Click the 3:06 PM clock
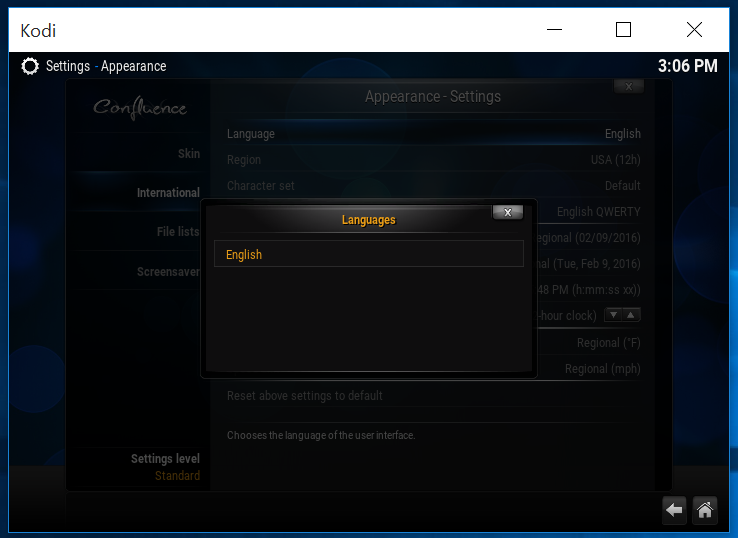Image resolution: width=738 pixels, height=538 pixels. click(x=687, y=66)
